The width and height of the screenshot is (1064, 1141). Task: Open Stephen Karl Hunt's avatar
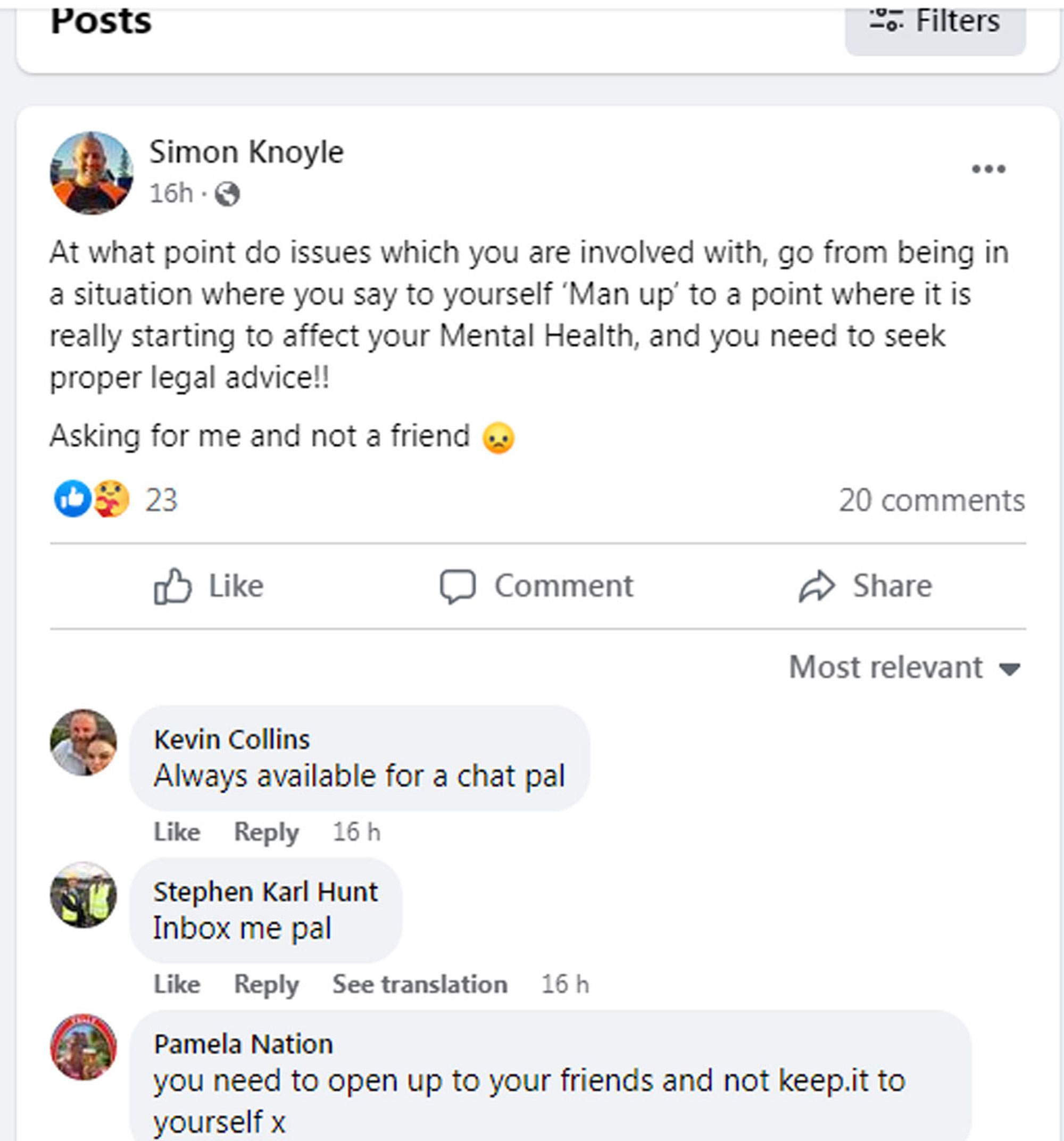[x=84, y=895]
